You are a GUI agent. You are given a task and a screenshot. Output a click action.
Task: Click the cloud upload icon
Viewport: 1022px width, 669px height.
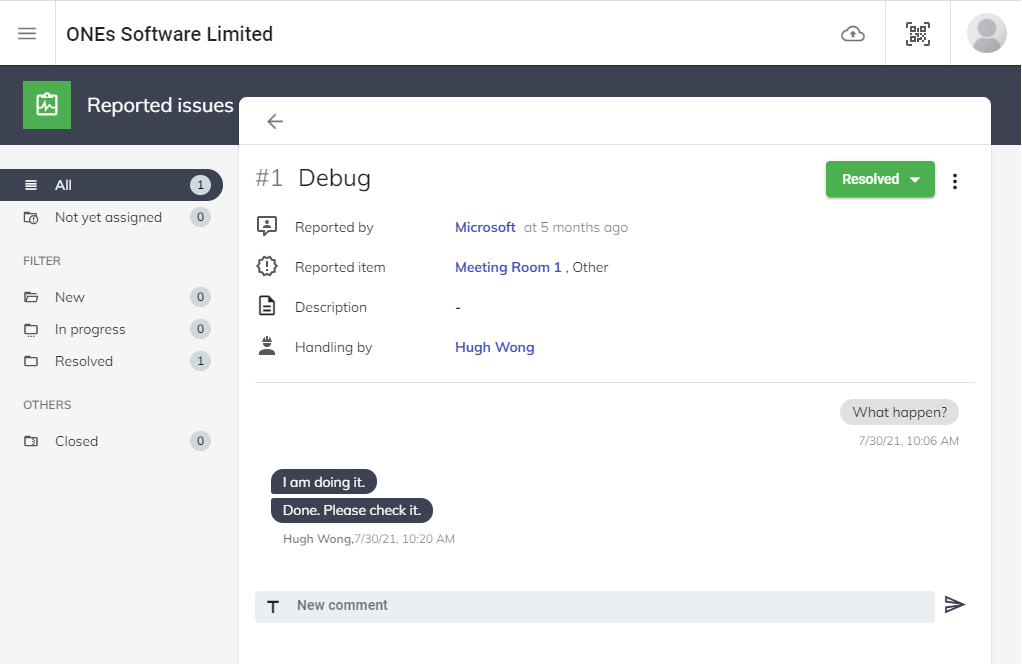pos(852,34)
